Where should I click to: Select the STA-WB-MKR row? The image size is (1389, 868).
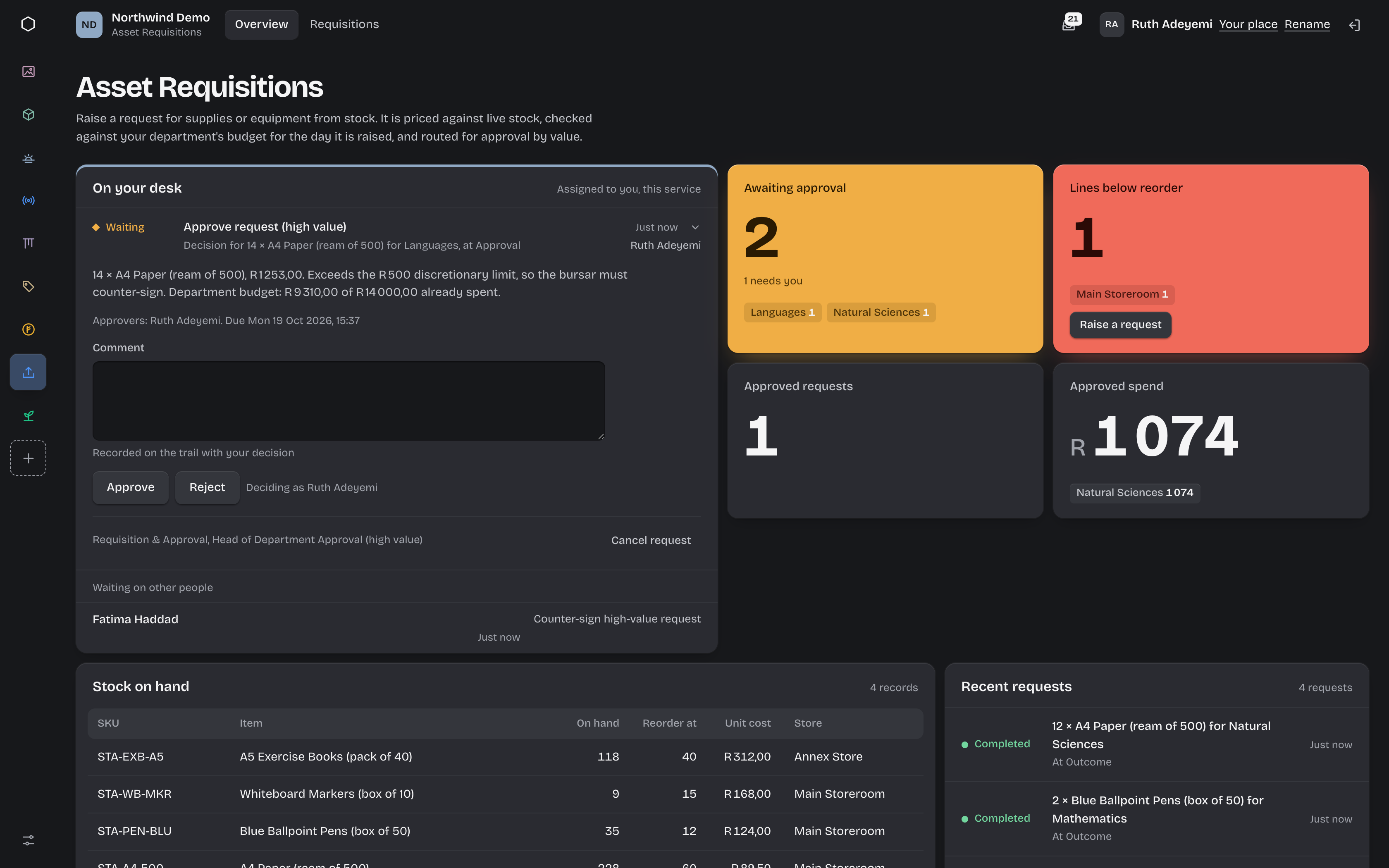click(x=505, y=794)
